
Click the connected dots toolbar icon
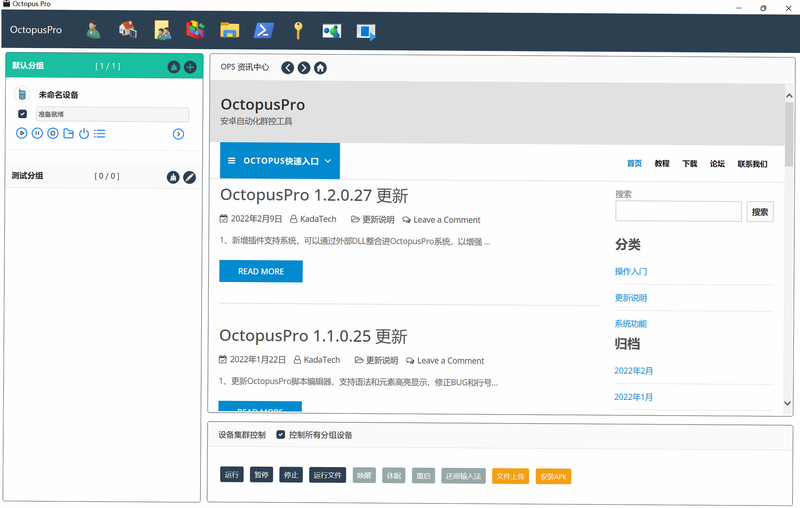[332, 31]
